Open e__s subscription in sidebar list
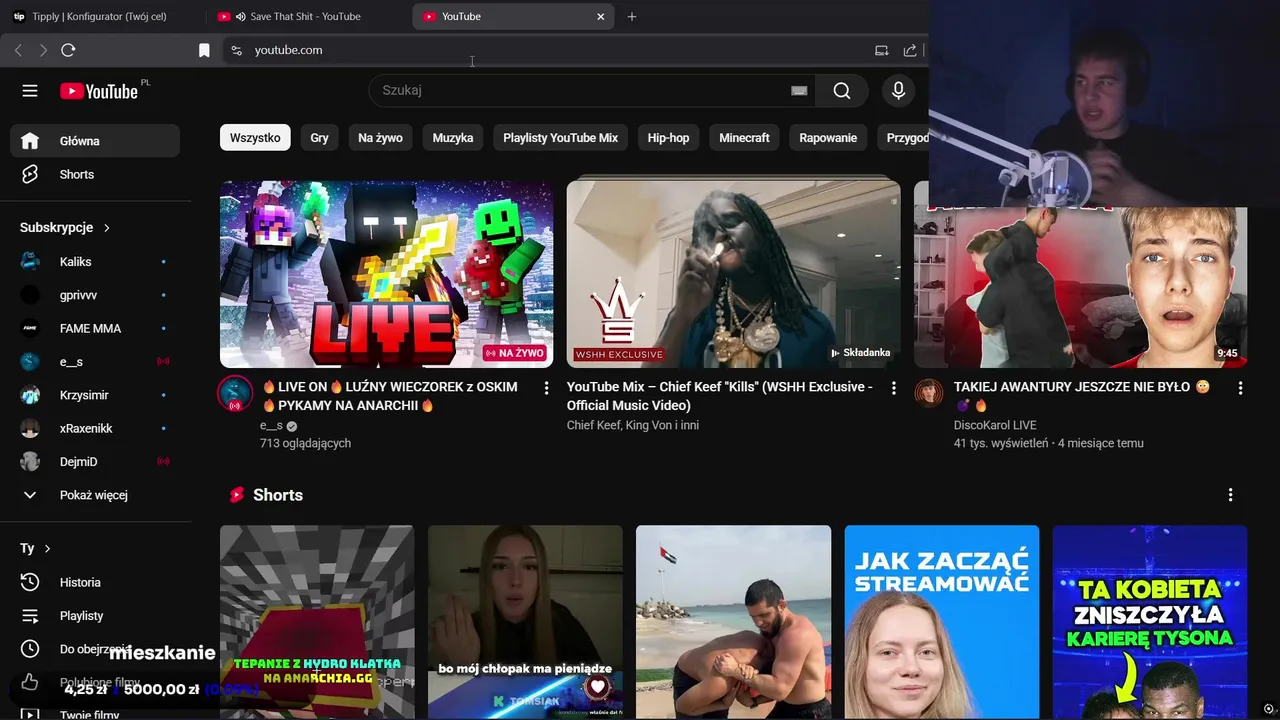This screenshot has width=1280, height=720. click(x=95, y=362)
